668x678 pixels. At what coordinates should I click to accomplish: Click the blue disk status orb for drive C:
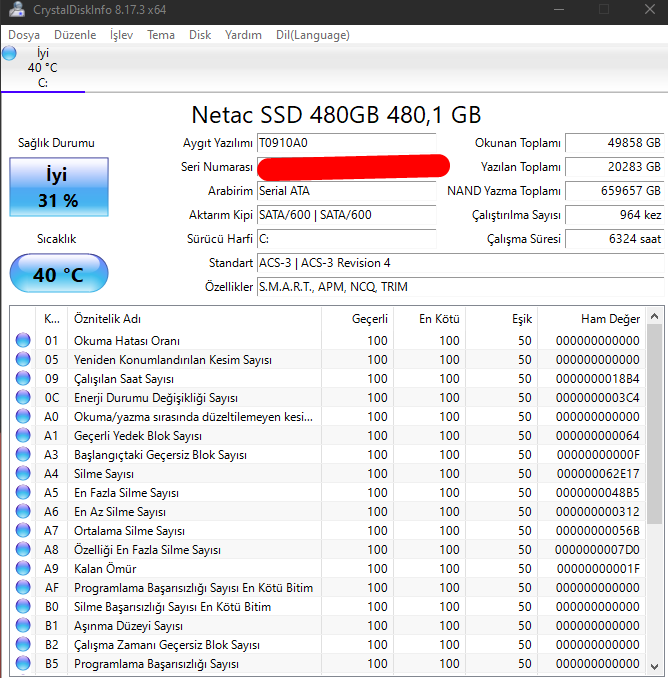click(x=10, y=53)
